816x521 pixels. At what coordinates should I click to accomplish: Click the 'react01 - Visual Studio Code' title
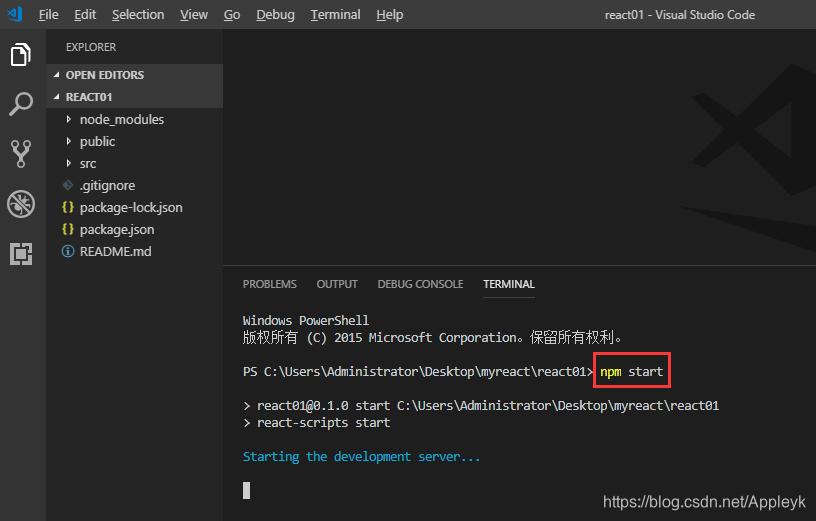coord(680,15)
